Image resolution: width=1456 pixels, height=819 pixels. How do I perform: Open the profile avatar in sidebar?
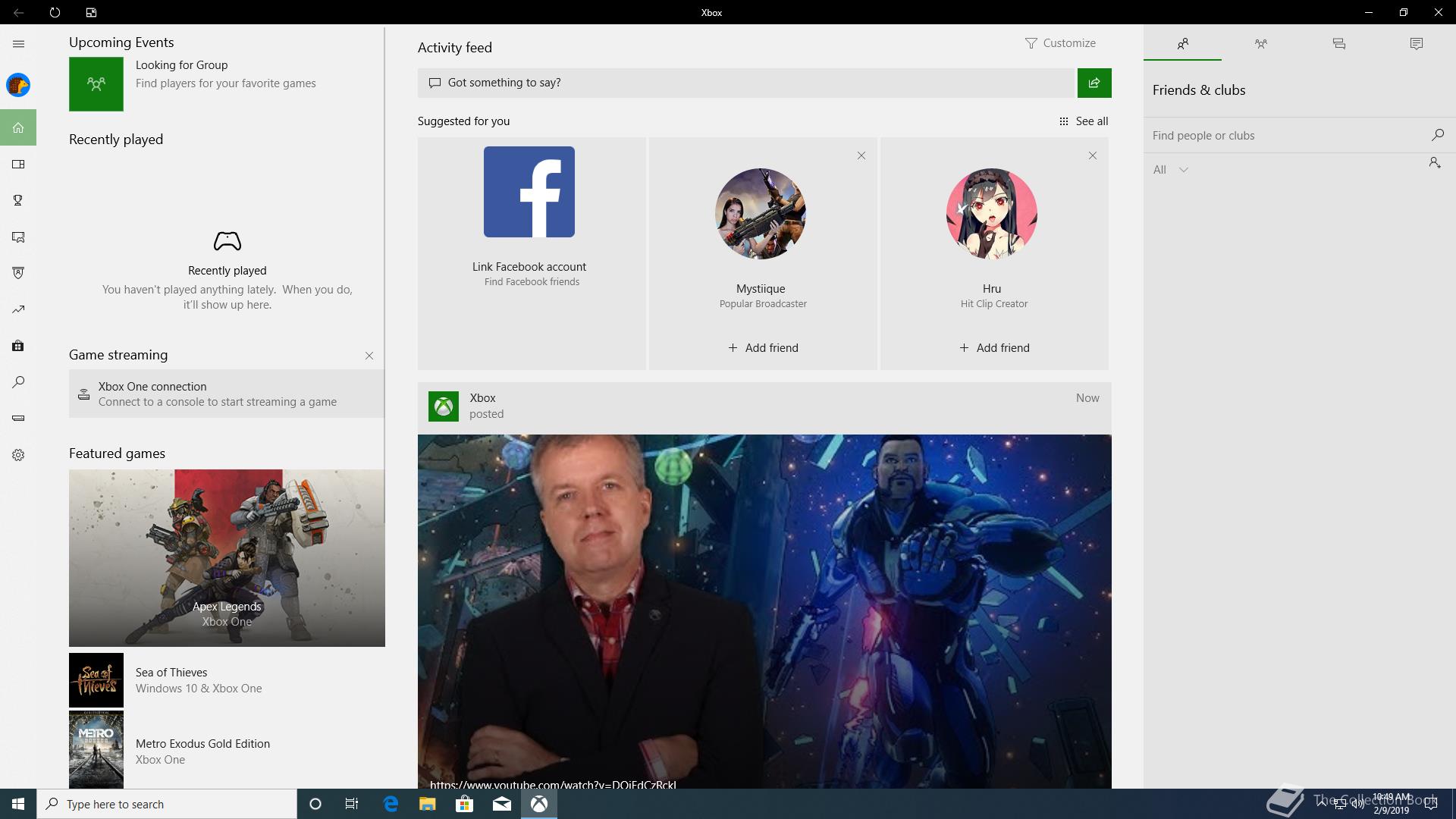18,85
